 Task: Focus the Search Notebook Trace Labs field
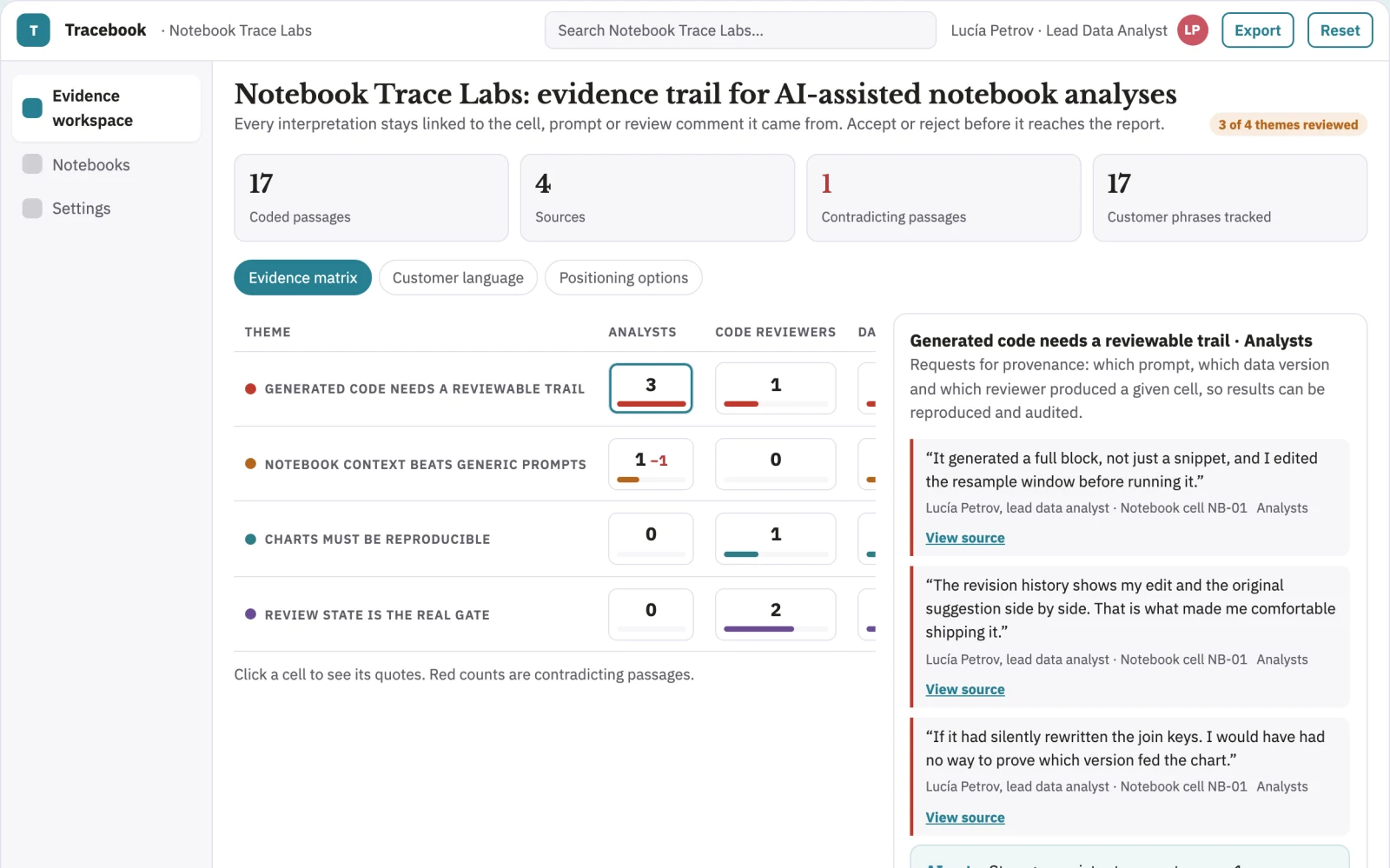click(x=740, y=30)
